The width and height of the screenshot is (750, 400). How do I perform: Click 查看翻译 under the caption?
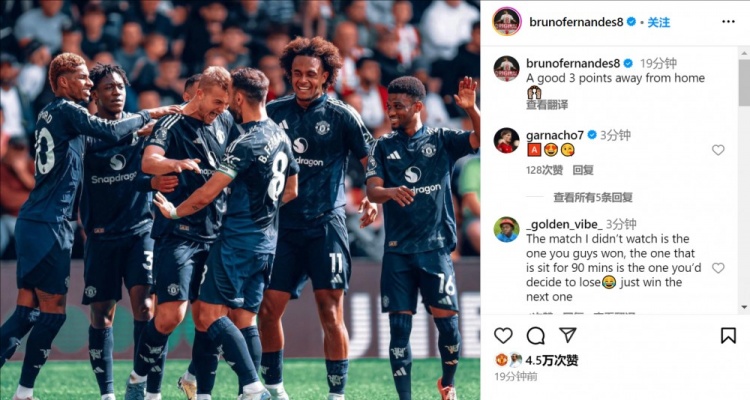547,105
